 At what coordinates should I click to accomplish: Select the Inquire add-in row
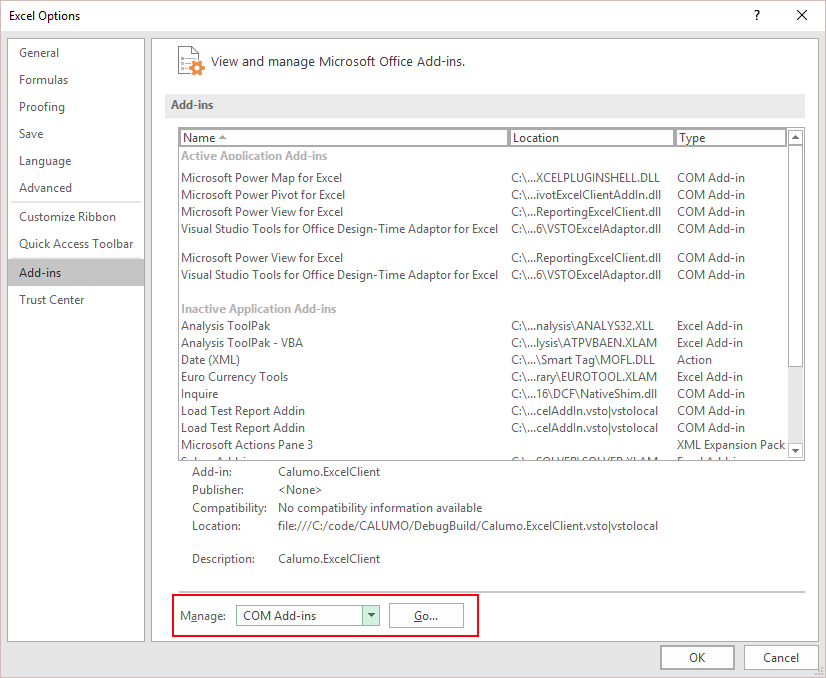(x=482, y=394)
